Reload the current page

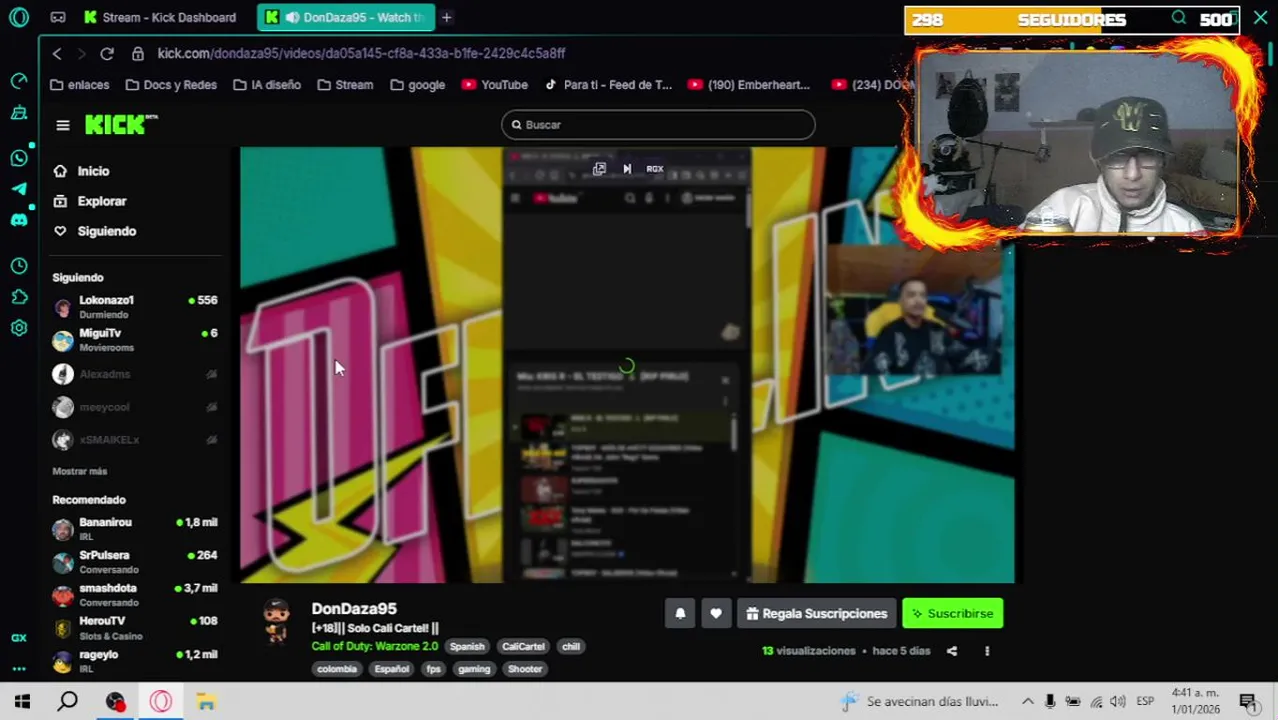[107, 53]
